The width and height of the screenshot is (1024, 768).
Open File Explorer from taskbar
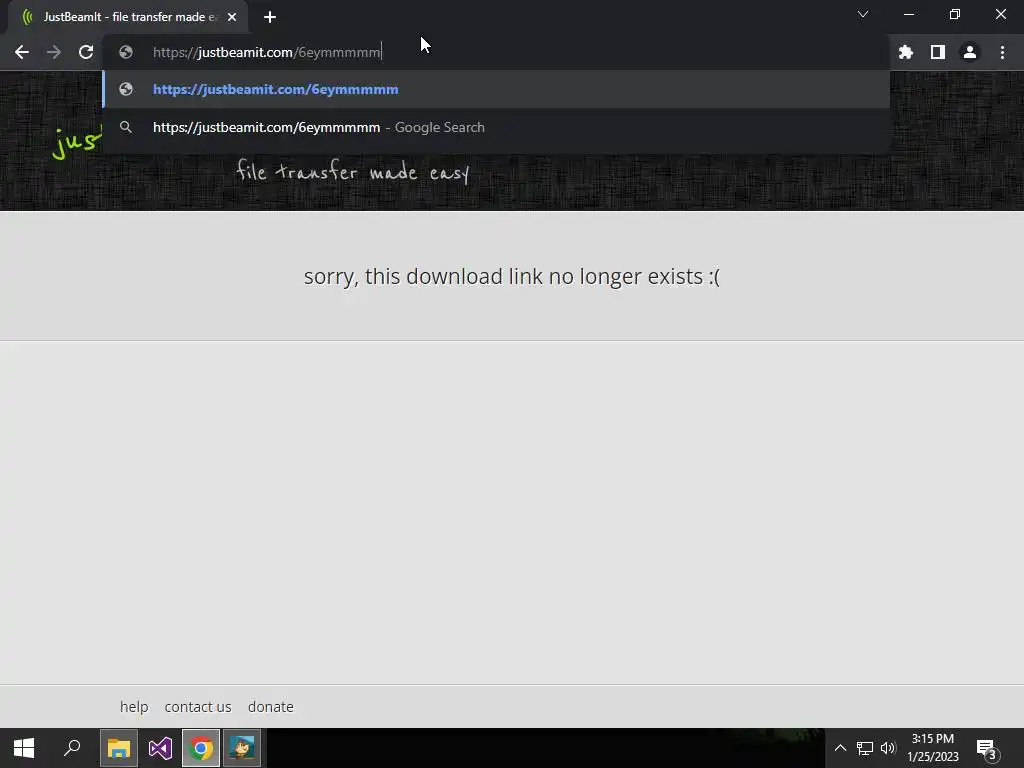tap(119, 748)
